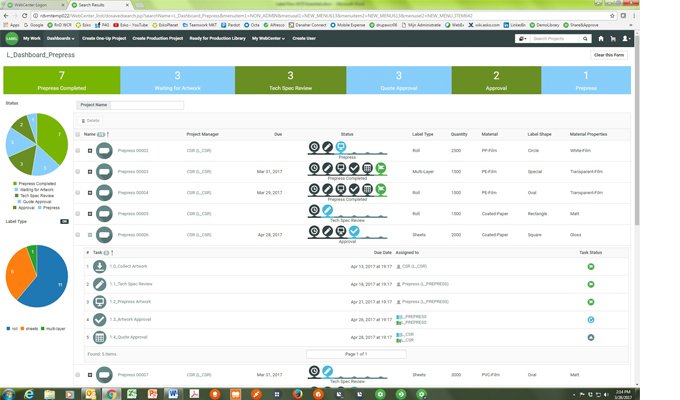Expand the Prepress 00007 row
This screenshot has width=680, height=400.
coord(90,375)
